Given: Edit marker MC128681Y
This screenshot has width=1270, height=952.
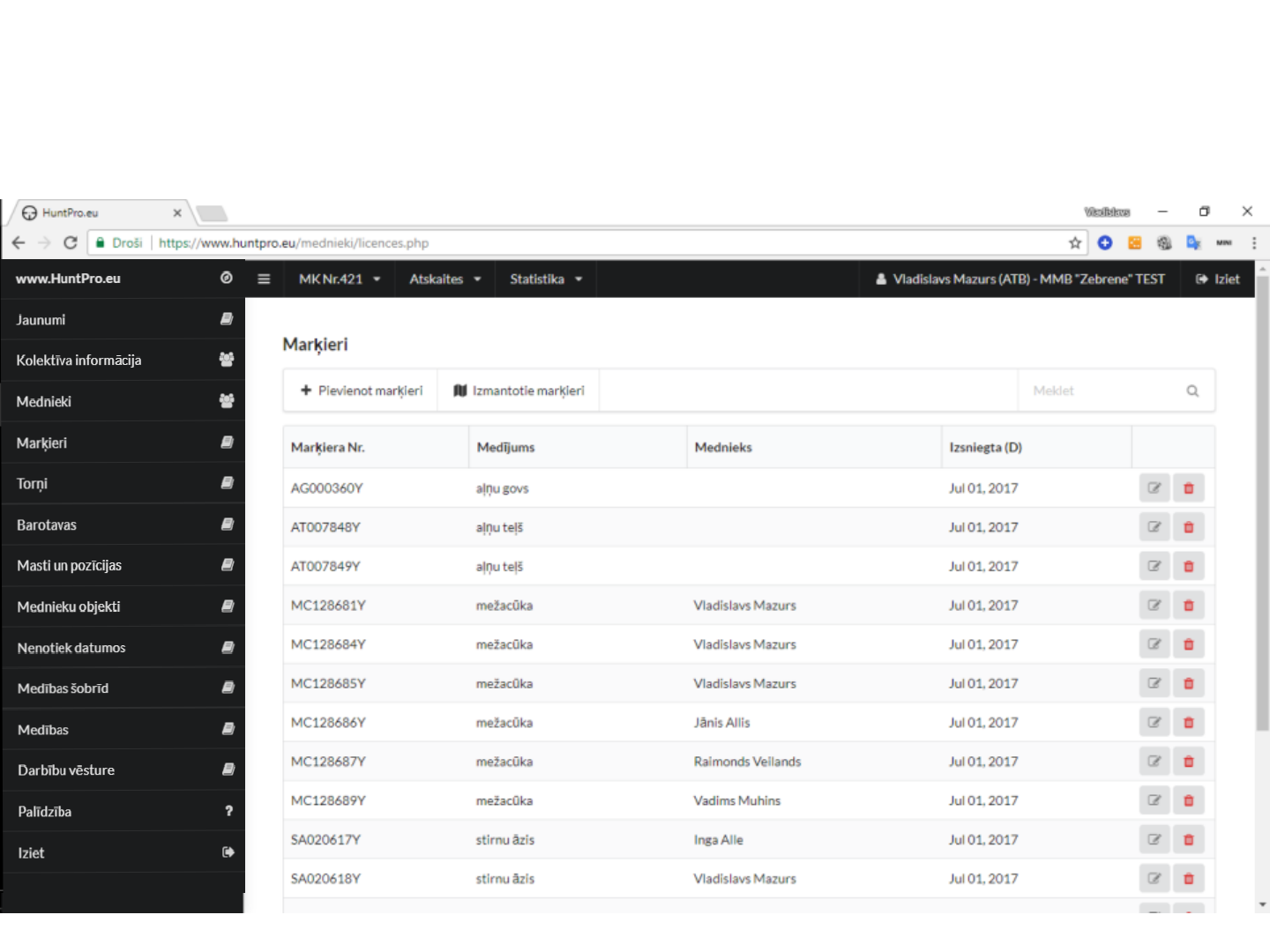Looking at the screenshot, I should 1154,606.
